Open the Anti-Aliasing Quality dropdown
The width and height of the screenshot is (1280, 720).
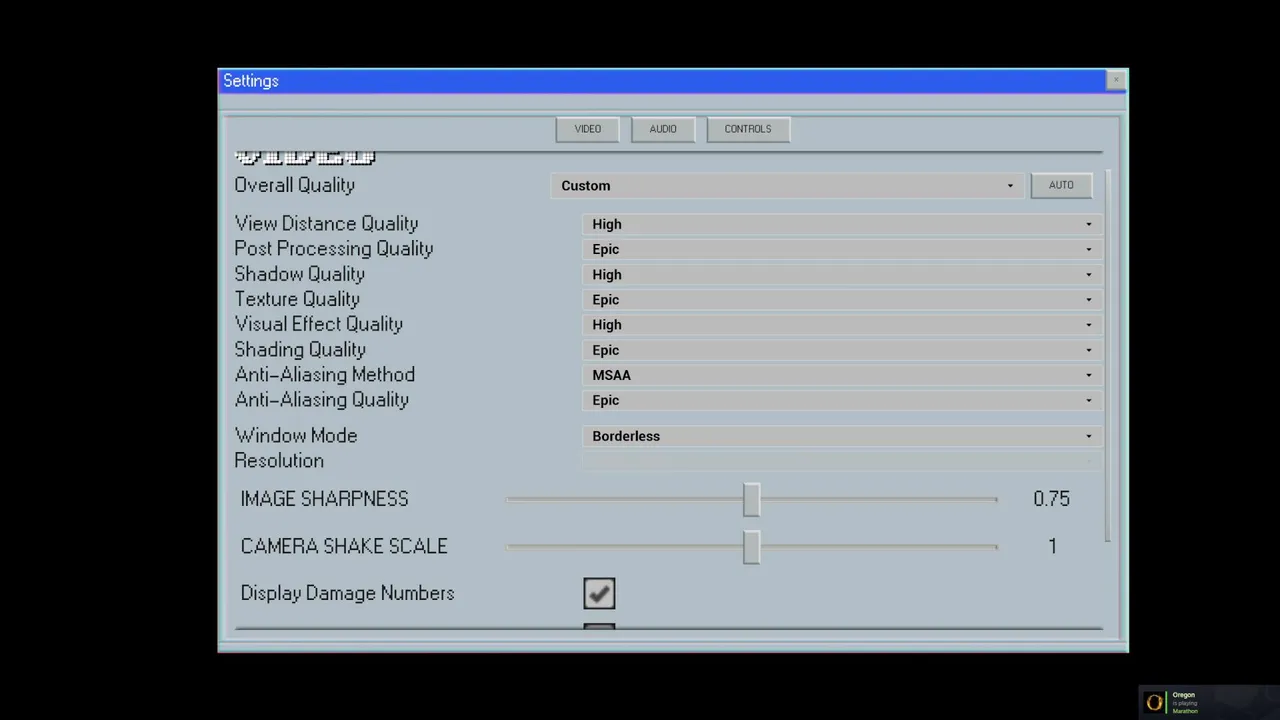click(841, 400)
